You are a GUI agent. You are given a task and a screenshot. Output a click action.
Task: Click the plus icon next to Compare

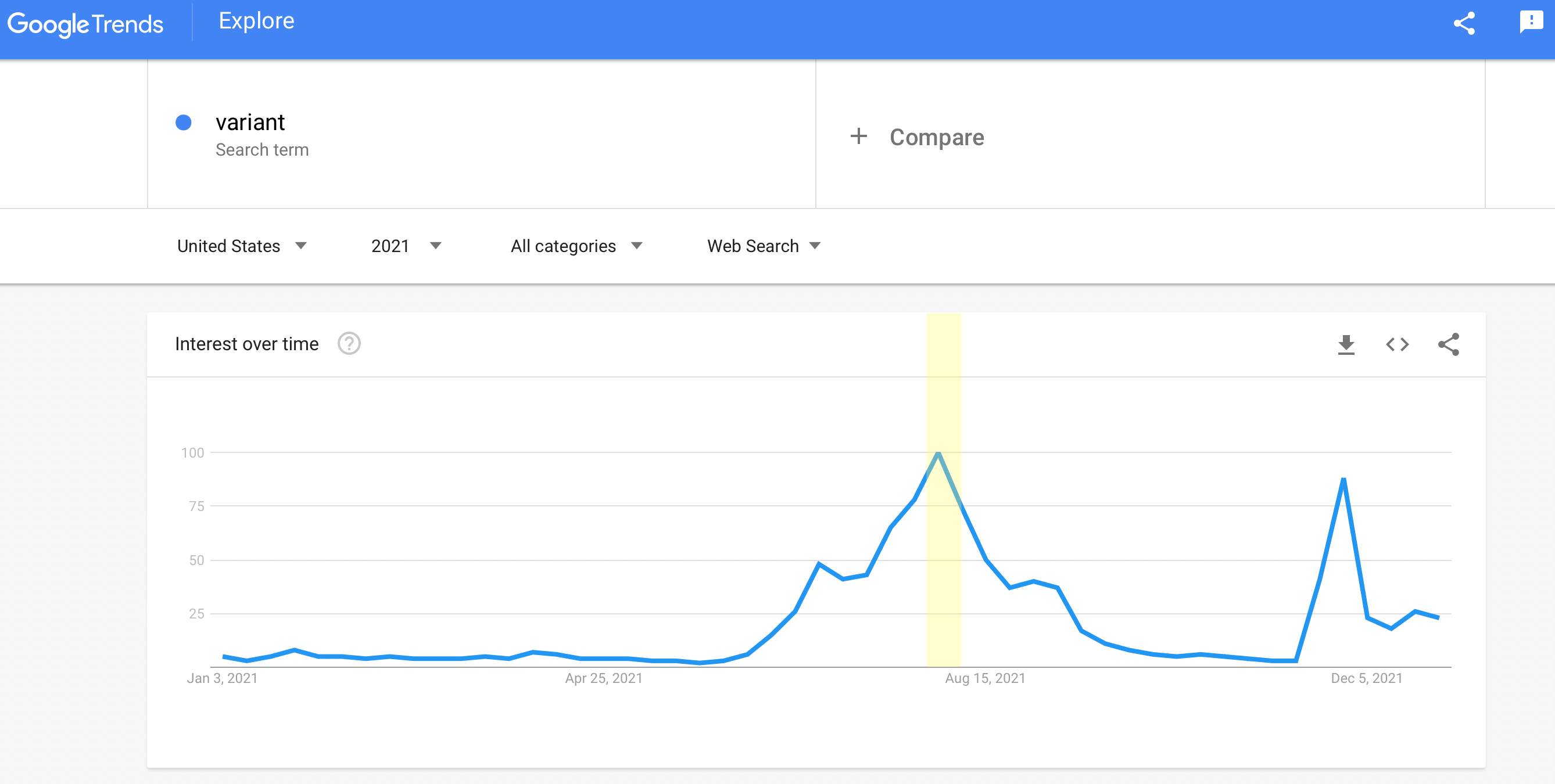pyautogui.click(x=858, y=136)
